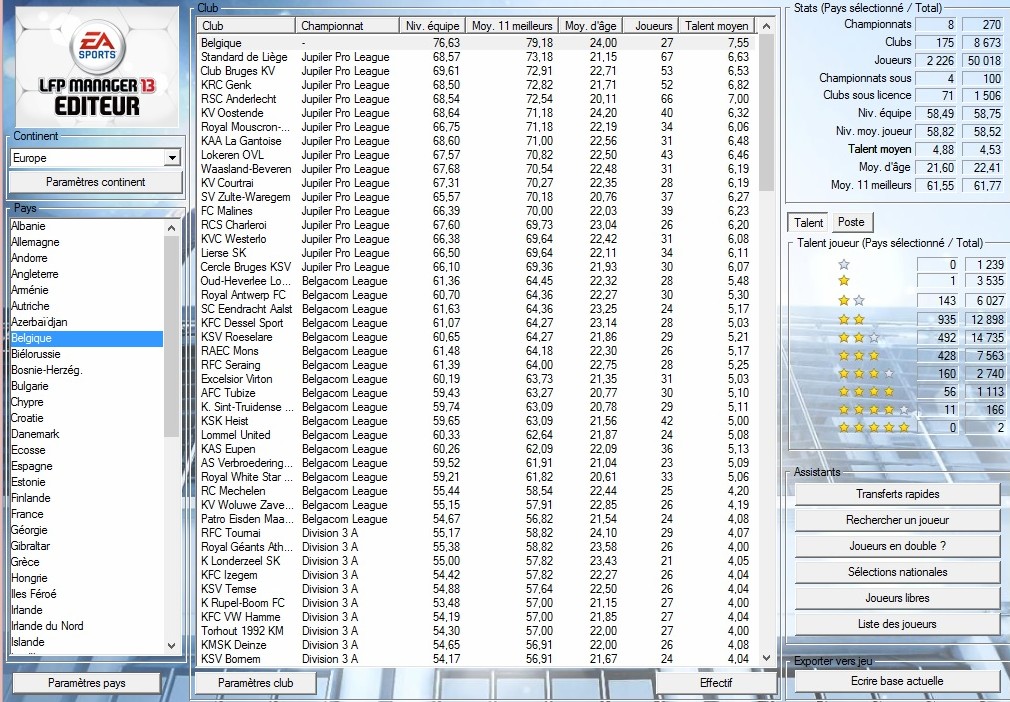The image size is (1010, 702).
Task: Sort by Moy. 11 meilleurs column header
Action: [x=511, y=26]
